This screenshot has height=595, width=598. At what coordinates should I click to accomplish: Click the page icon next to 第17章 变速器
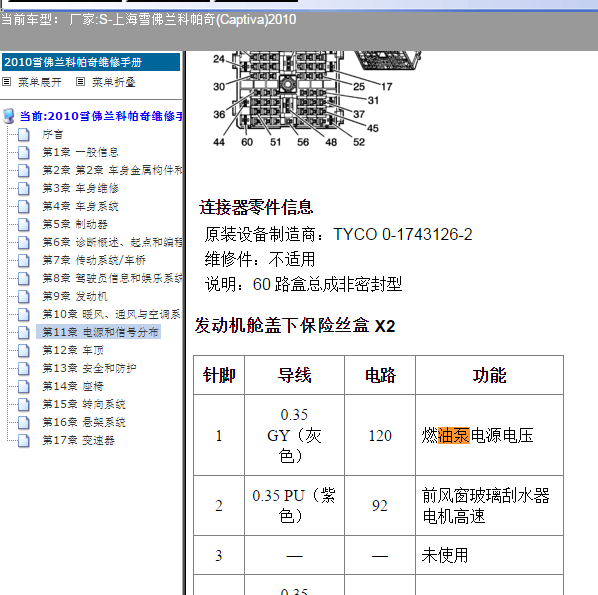(24, 440)
